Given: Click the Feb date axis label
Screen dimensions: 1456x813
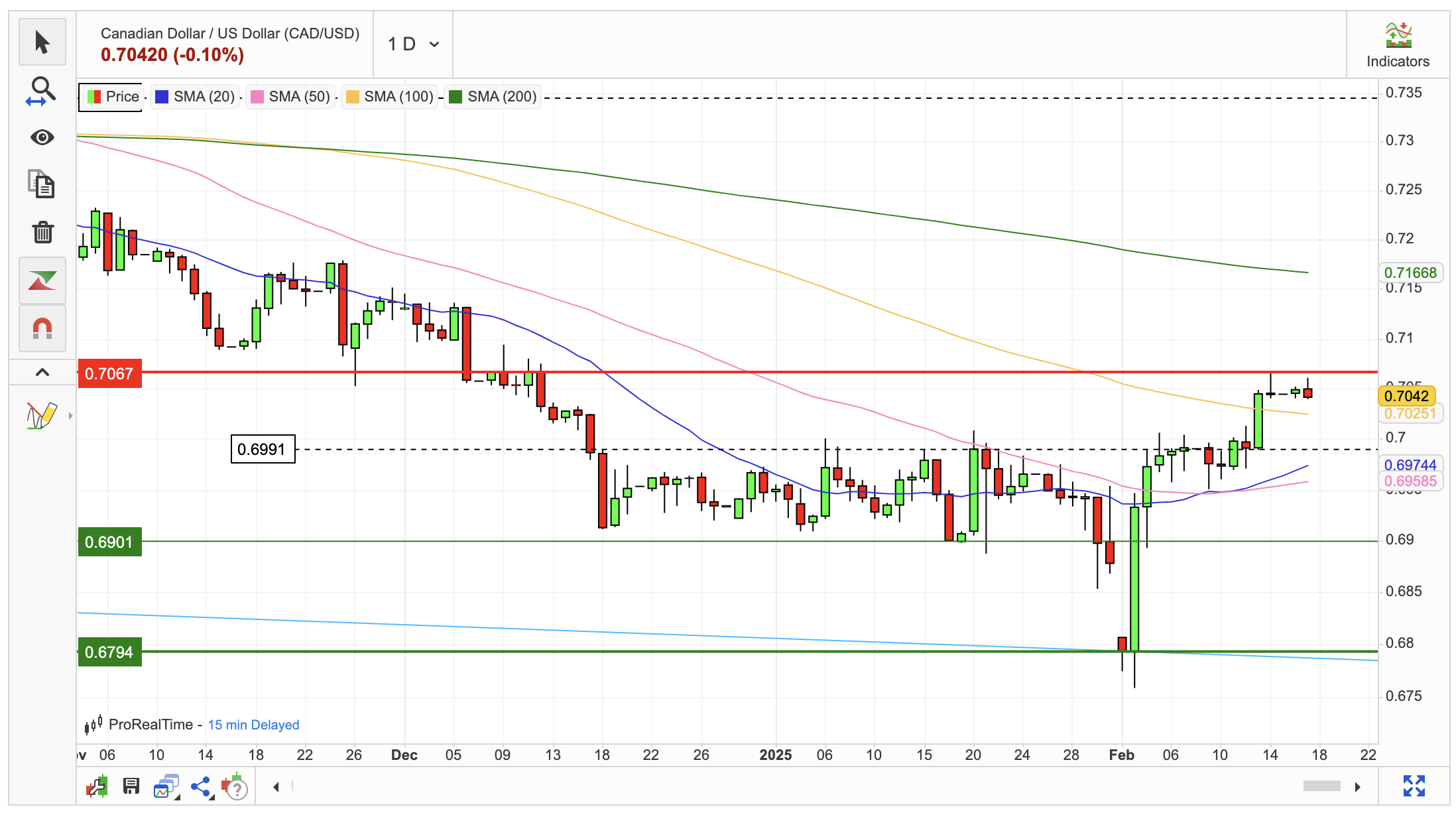Looking at the screenshot, I should coord(1122,755).
